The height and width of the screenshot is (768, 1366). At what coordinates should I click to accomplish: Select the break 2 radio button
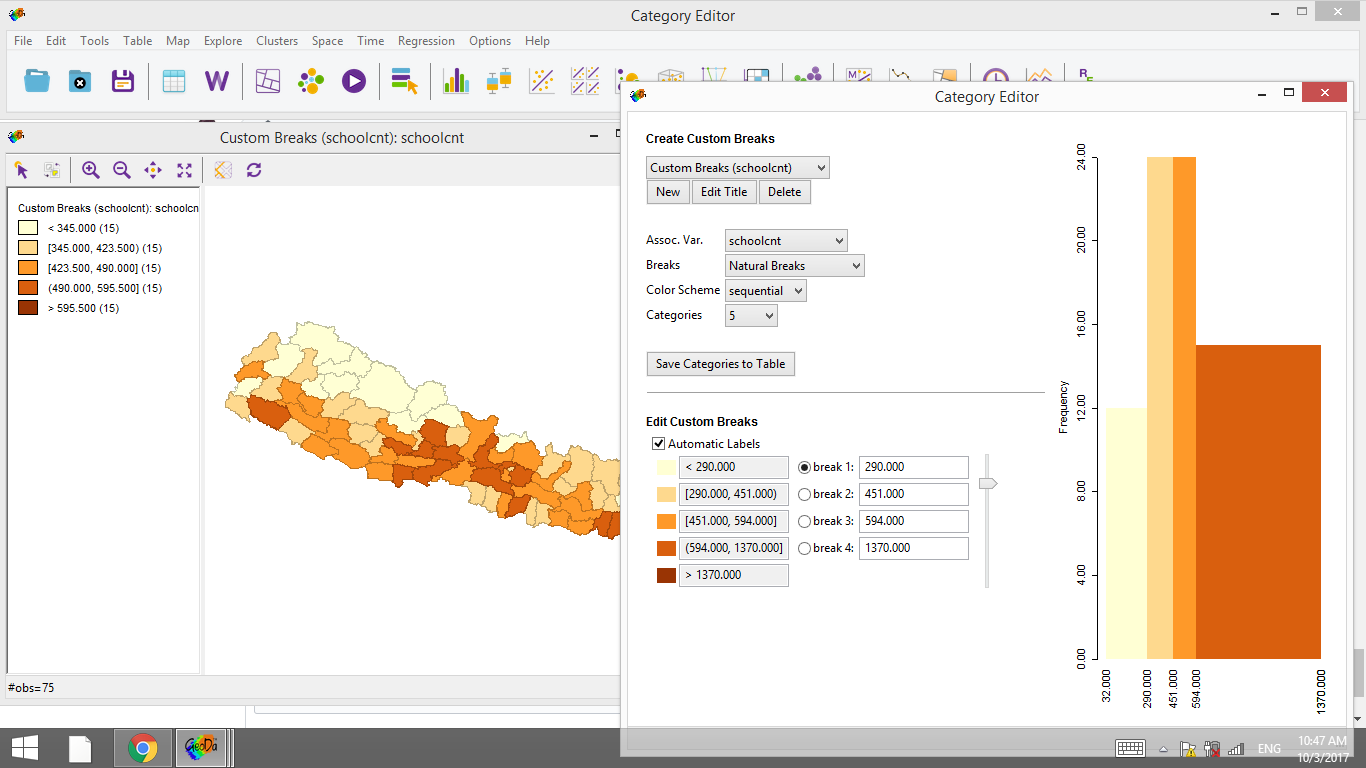805,494
